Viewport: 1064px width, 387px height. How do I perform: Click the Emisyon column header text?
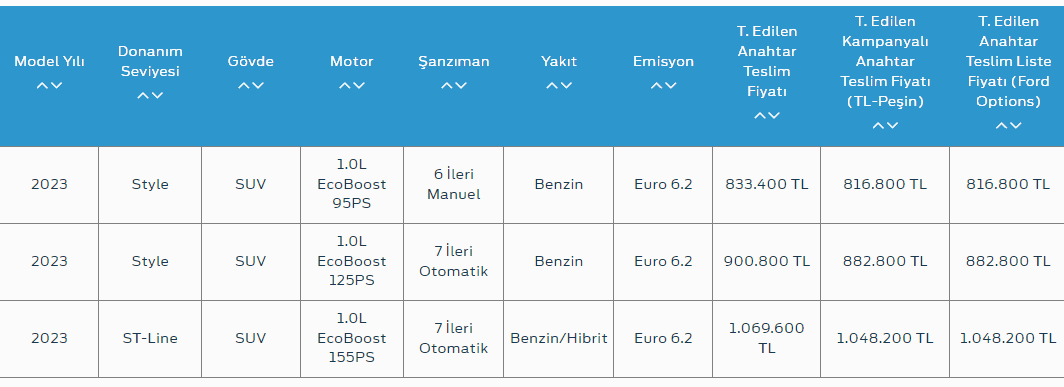664,61
